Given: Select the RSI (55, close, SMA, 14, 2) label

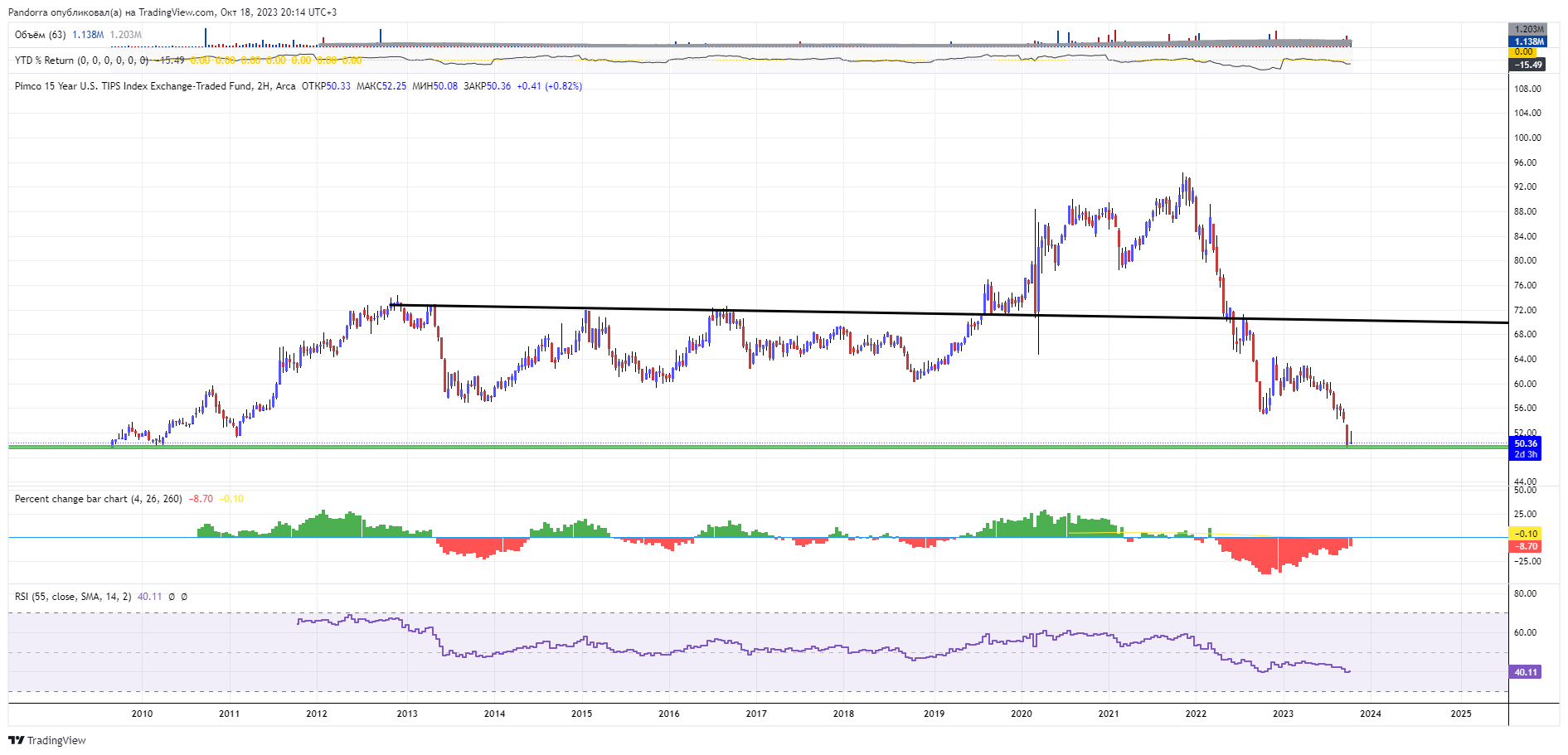Looking at the screenshot, I should (x=73, y=597).
